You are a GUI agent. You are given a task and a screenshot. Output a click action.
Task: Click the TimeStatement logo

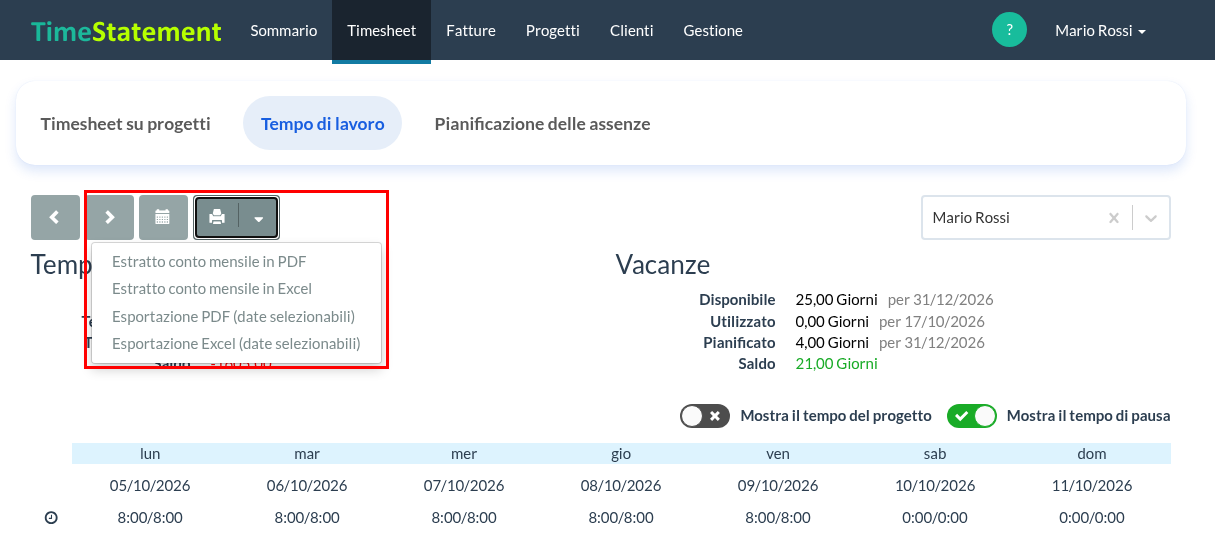[x=126, y=30]
